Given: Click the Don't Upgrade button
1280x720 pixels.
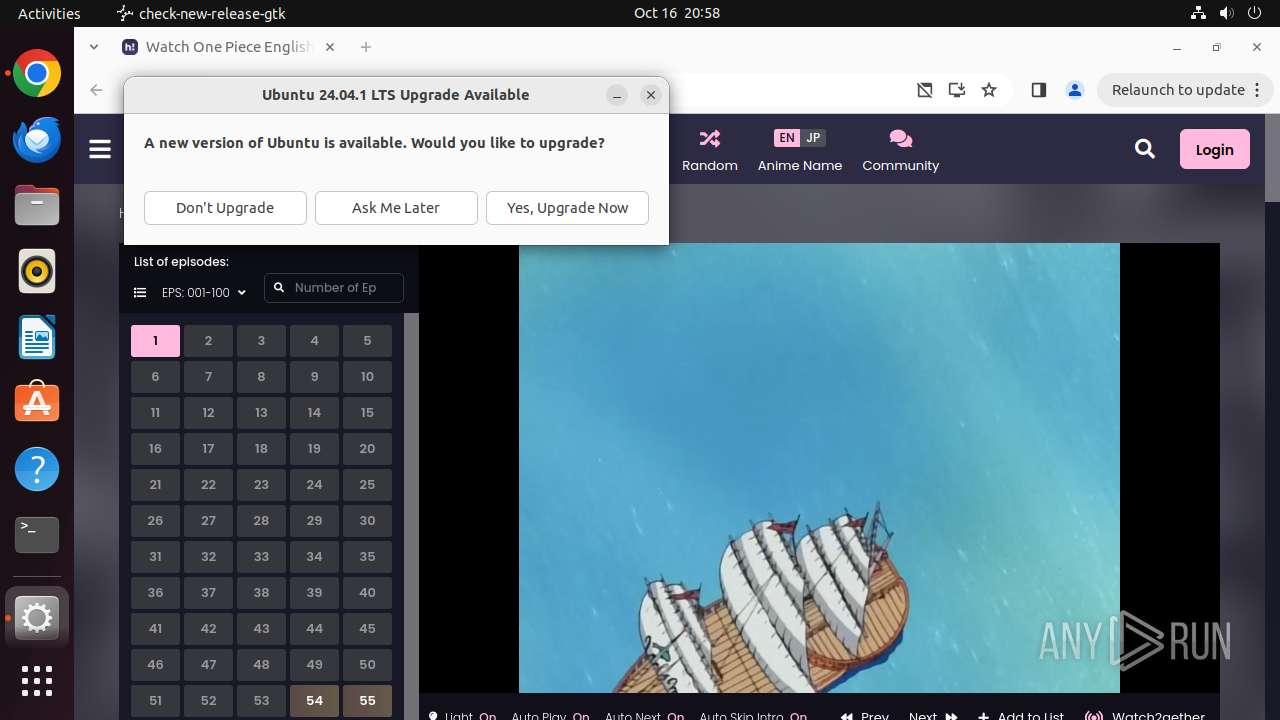Looking at the screenshot, I should [225, 208].
